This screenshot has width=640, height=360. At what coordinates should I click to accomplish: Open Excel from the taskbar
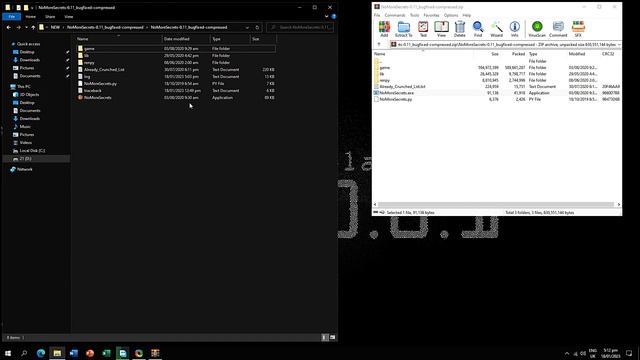tap(106, 353)
